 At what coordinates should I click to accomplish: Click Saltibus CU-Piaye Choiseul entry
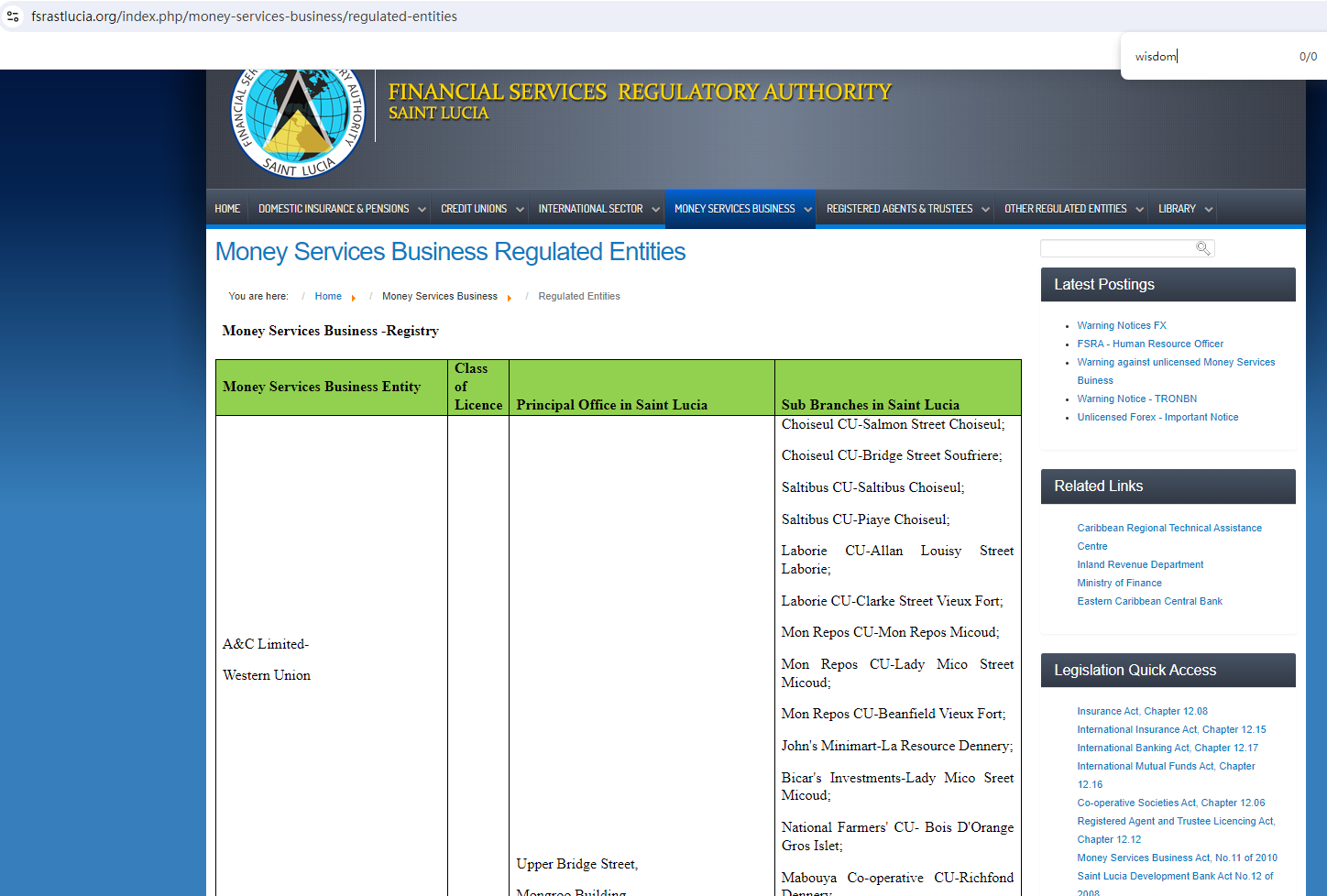click(865, 519)
